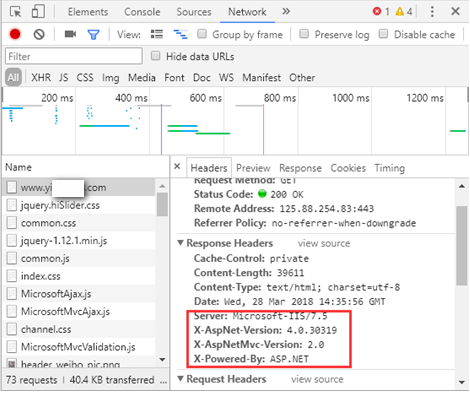
Task: Filter requests by CSS
Action: [x=85, y=78]
